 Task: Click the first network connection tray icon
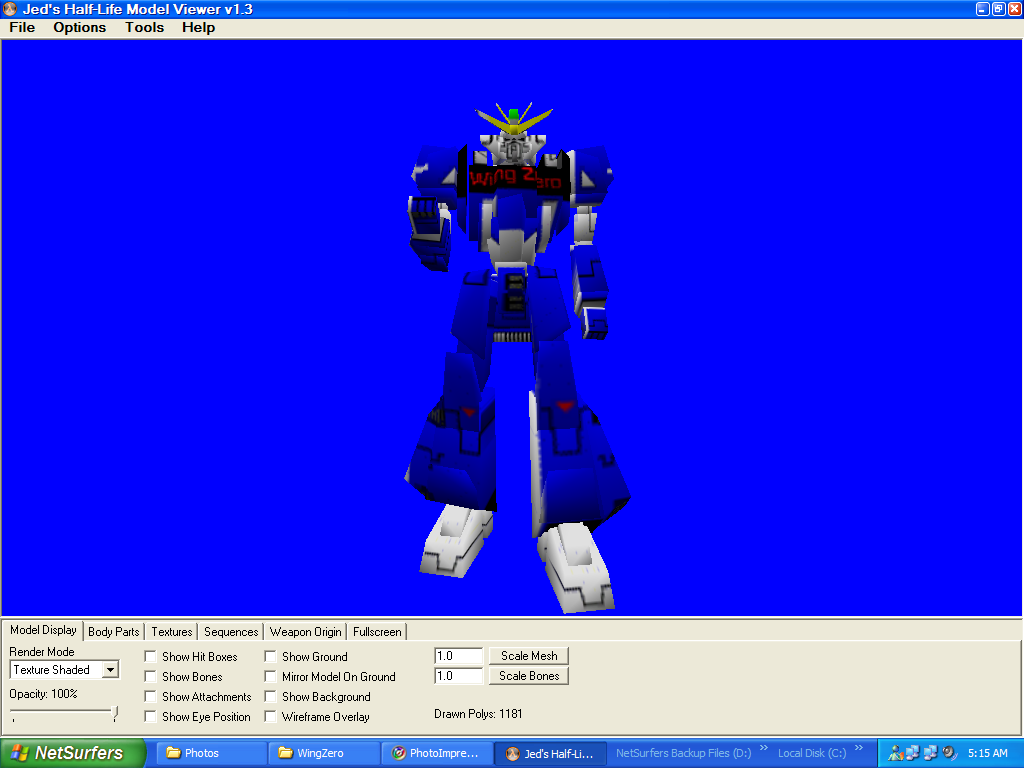(x=912, y=753)
